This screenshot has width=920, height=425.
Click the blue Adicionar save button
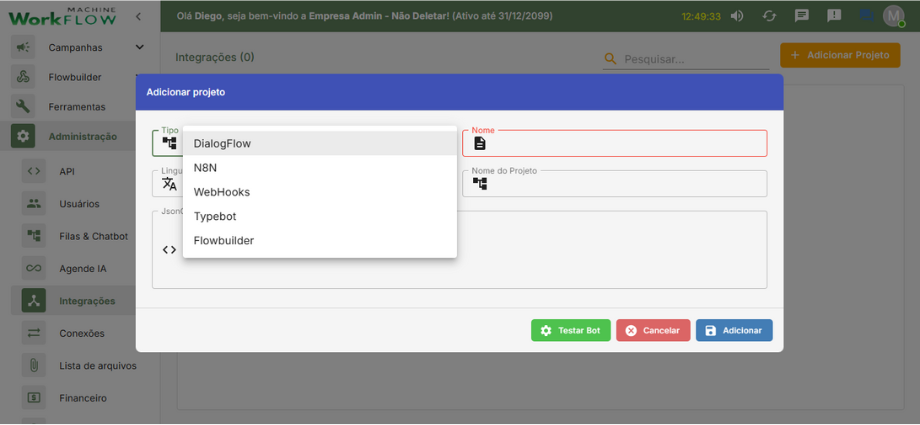(734, 331)
